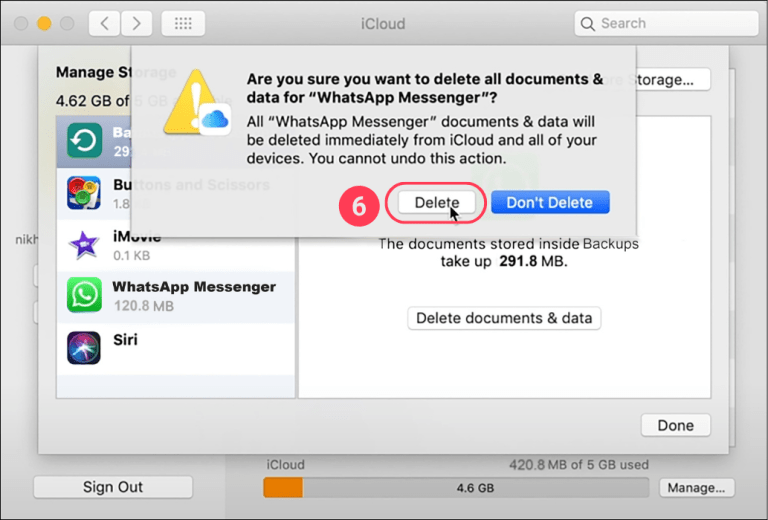
Task: Select the WhatsApp Messenger green icon
Action: [84, 295]
